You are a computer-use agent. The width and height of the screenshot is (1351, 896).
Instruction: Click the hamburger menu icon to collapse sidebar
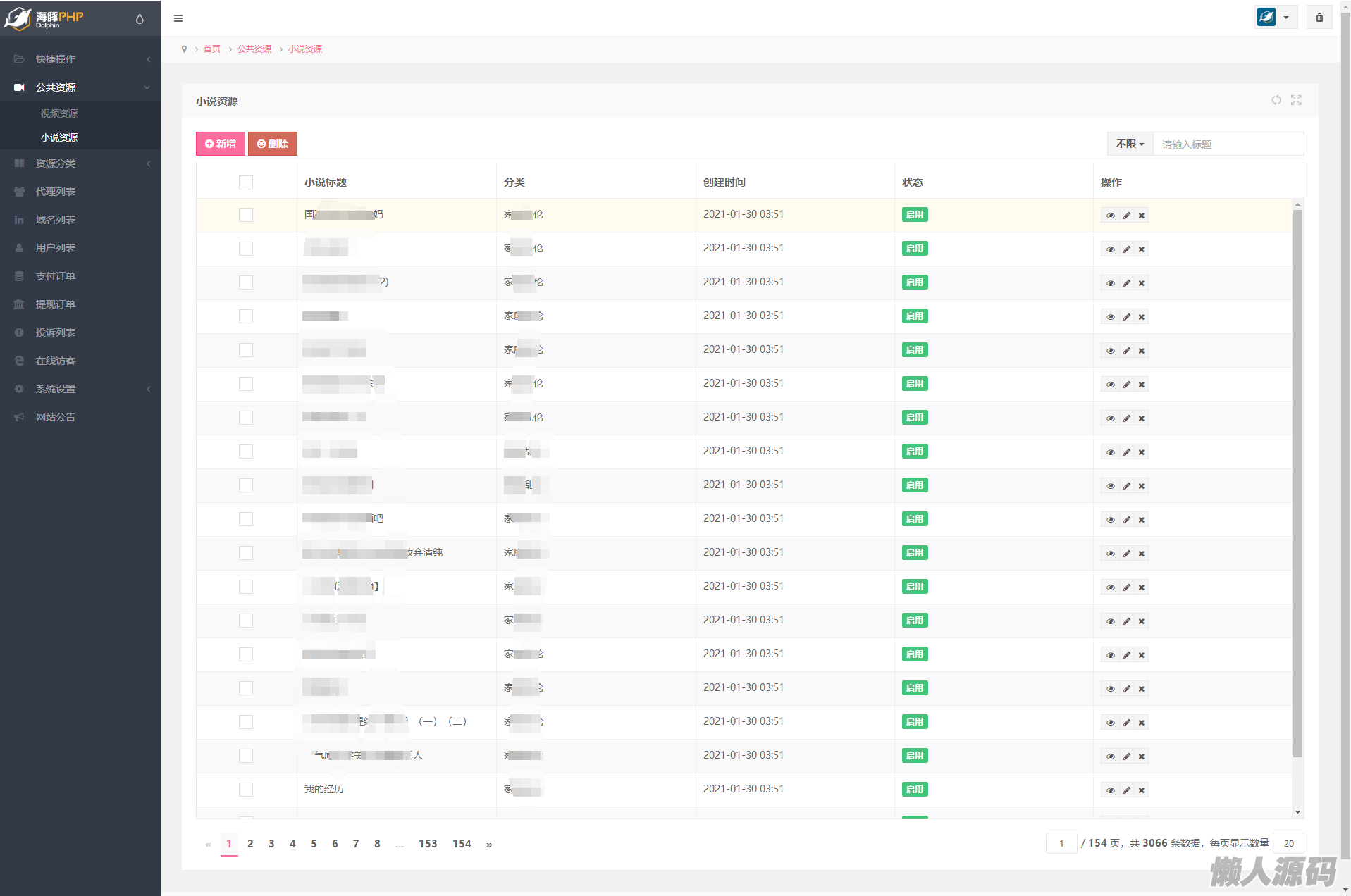pos(178,18)
